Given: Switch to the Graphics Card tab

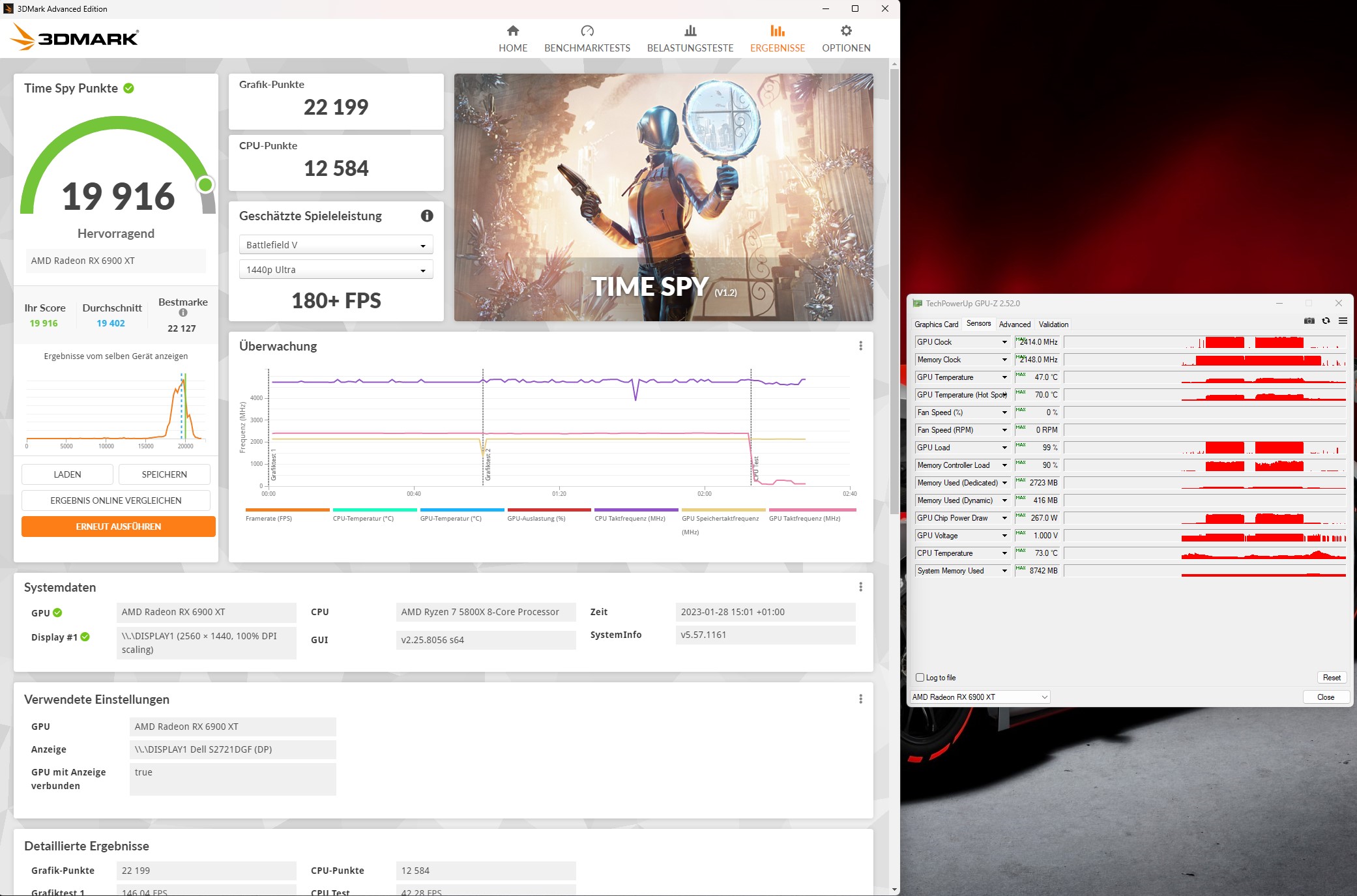Looking at the screenshot, I should 936,325.
